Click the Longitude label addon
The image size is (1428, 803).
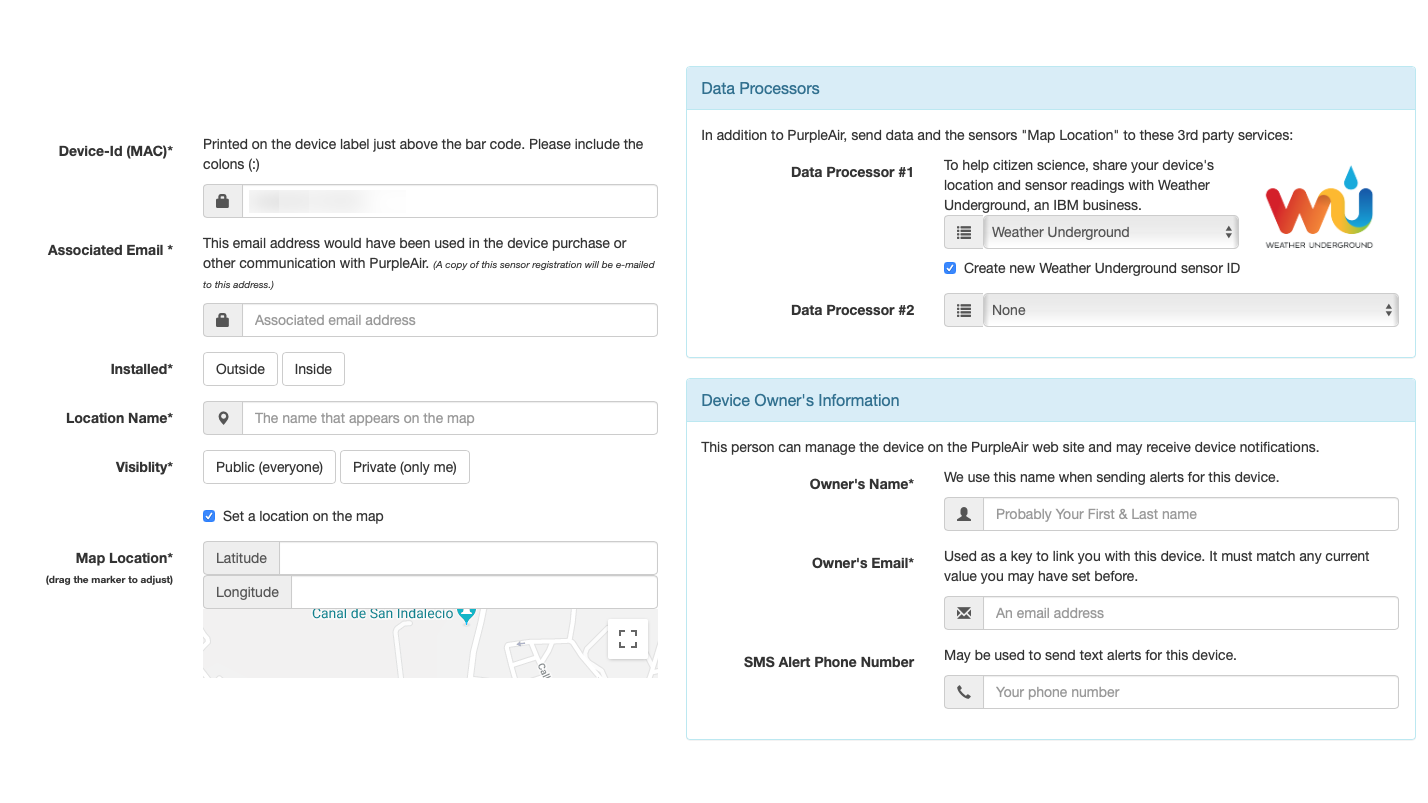tap(247, 592)
